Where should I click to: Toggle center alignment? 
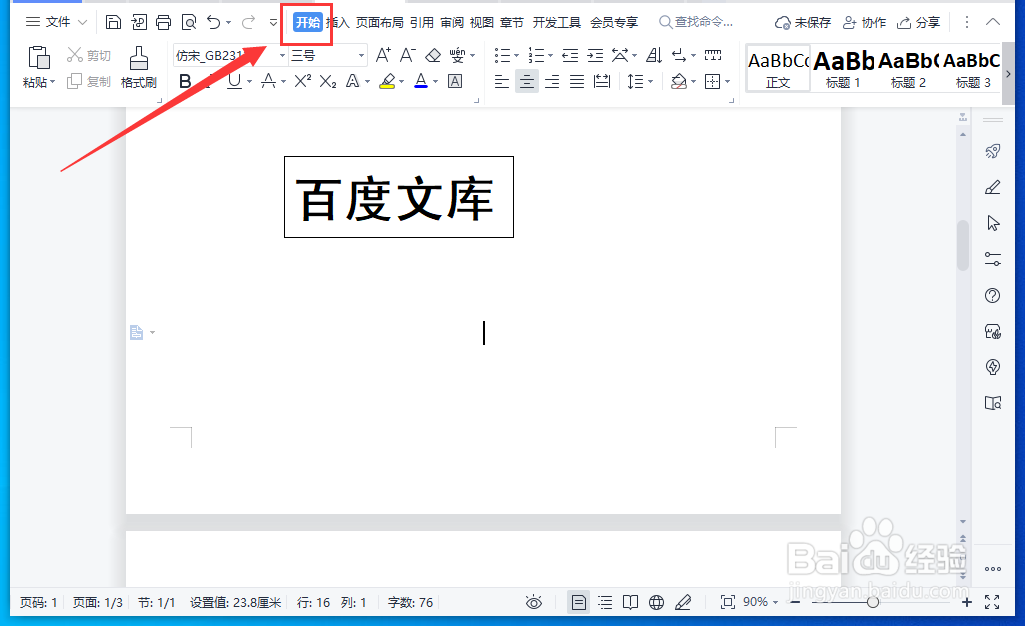click(x=527, y=82)
